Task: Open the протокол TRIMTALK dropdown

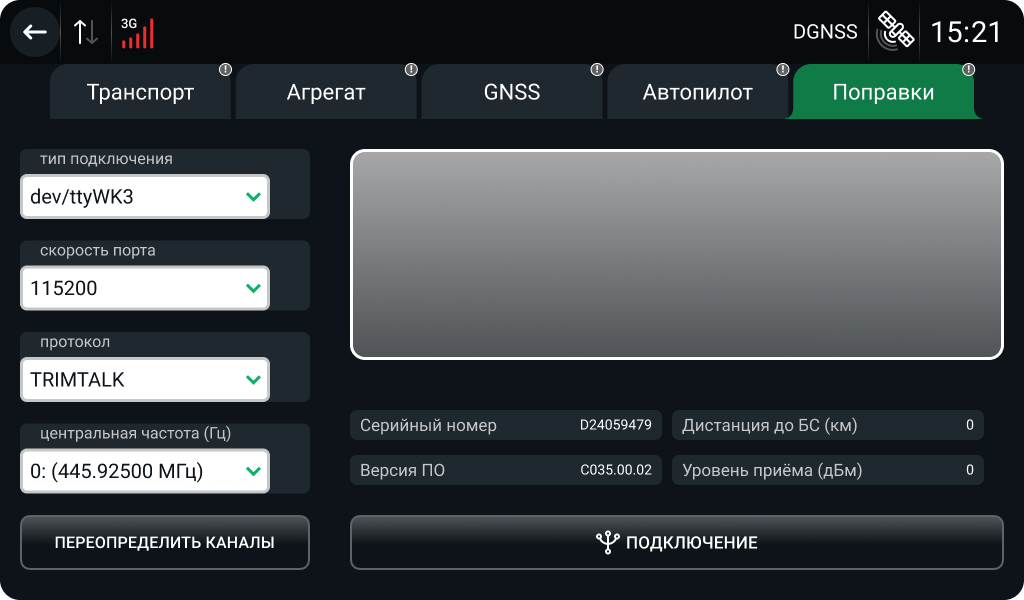Action: pos(145,380)
